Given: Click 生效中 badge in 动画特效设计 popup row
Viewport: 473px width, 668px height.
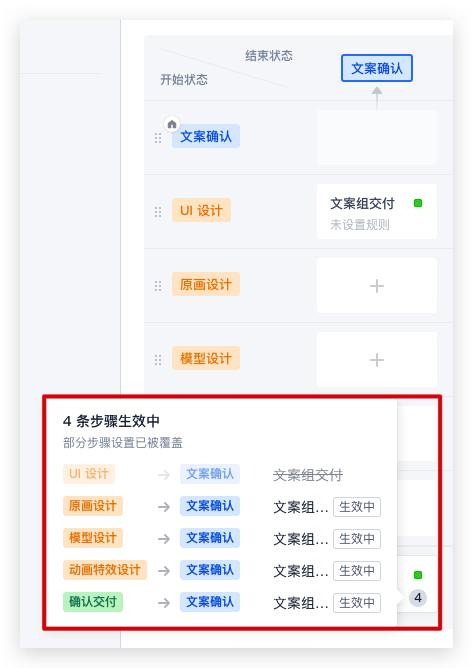Looking at the screenshot, I should (357, 571).
